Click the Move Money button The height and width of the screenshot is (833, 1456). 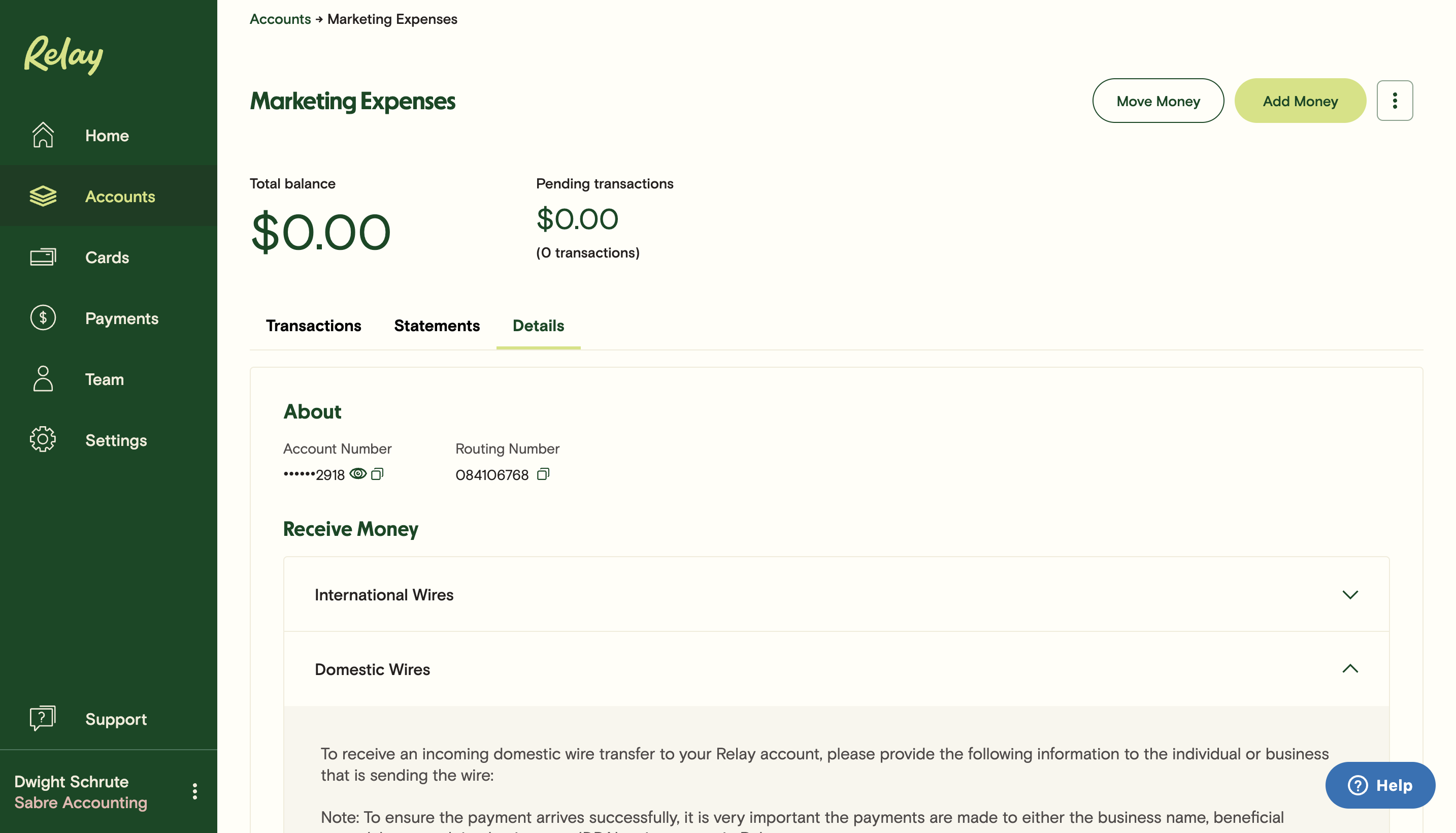pos(1157,101)
